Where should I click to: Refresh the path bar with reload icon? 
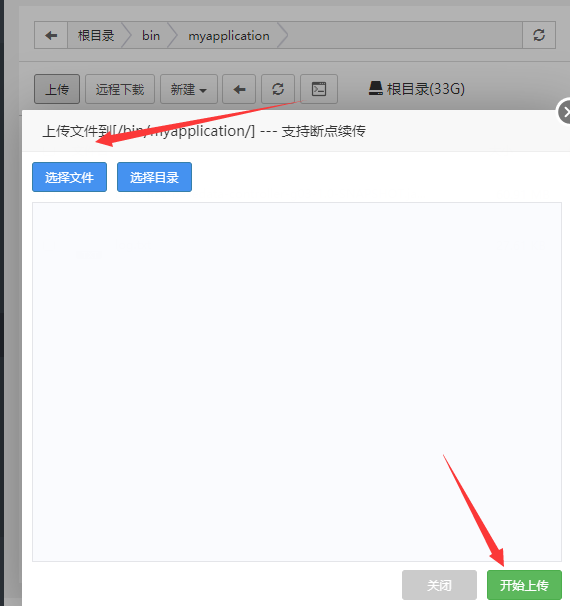click(x=539, y=35)
